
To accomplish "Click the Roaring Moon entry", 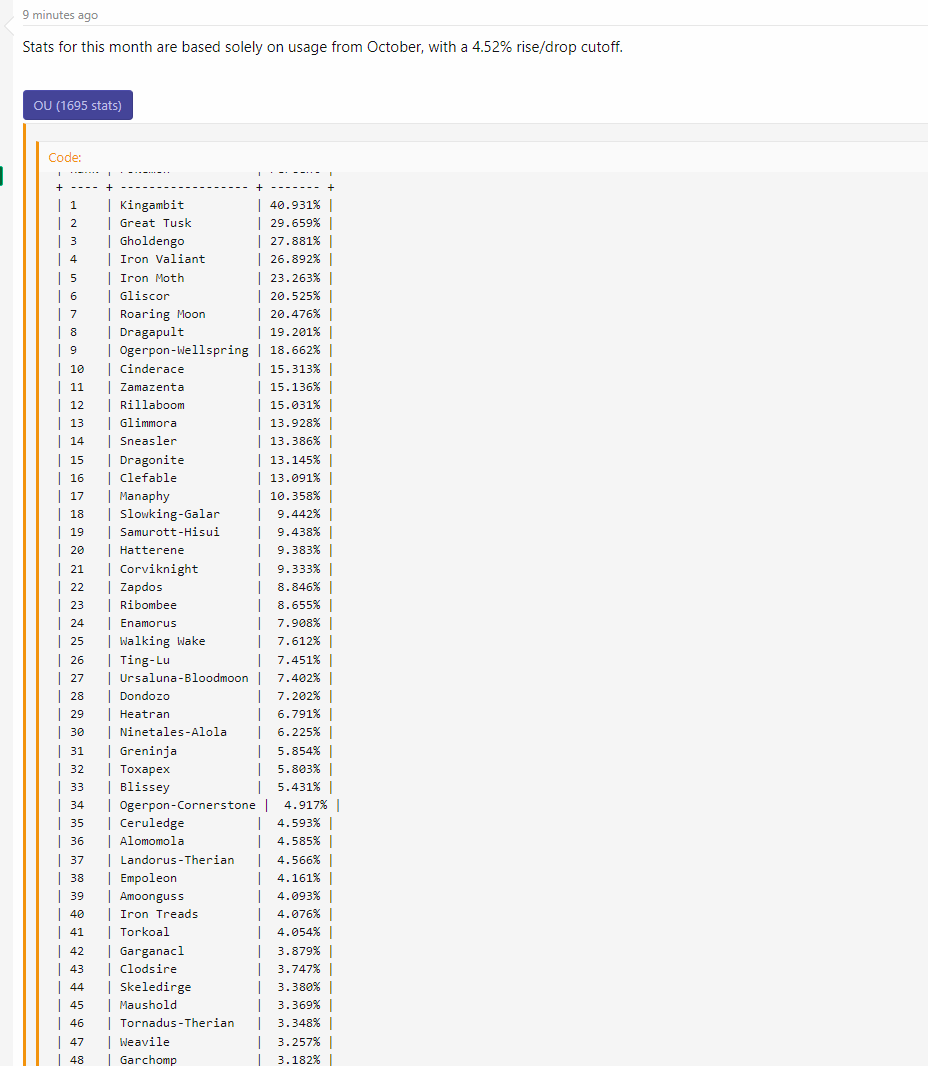I will click(x=162, y=314).
